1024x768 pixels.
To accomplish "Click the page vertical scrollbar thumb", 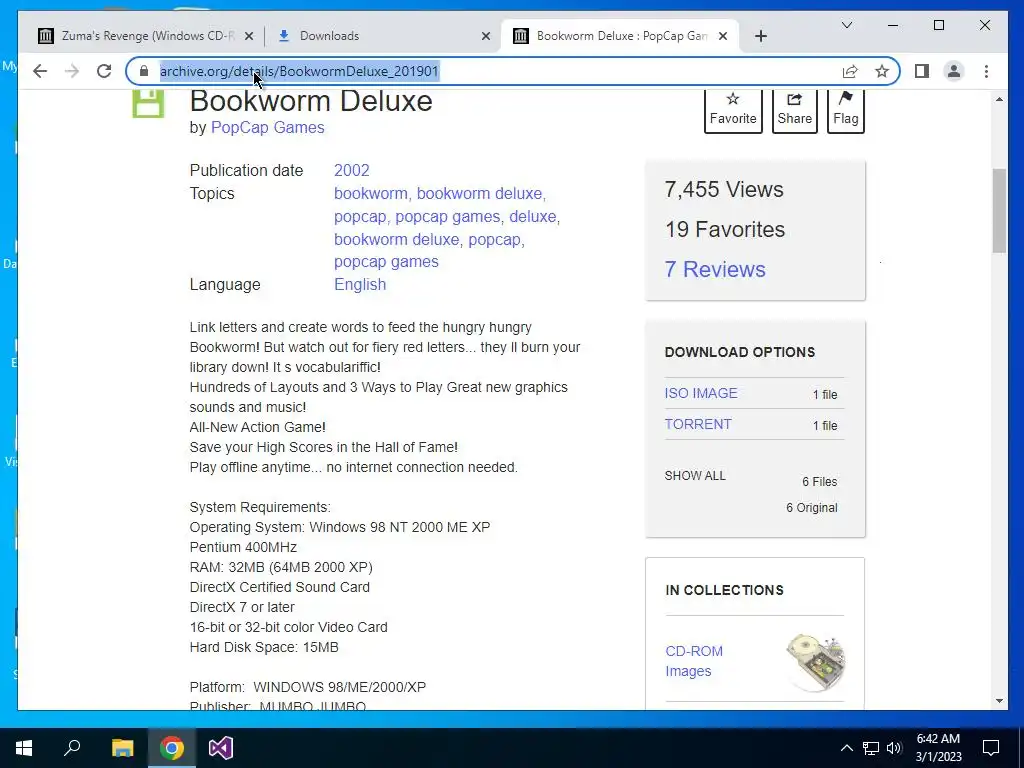I will (999, 210).
